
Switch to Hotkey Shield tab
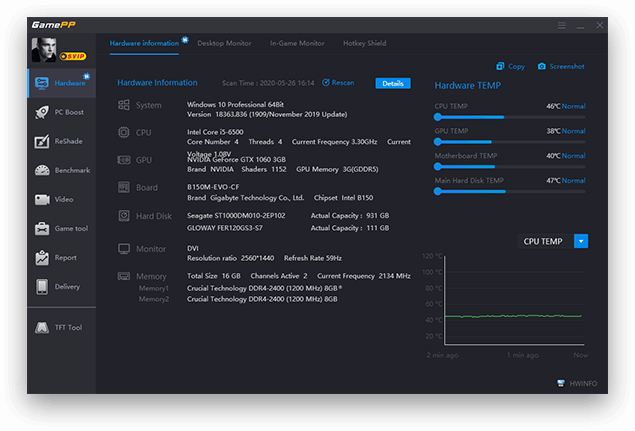[x=364, y=43]
